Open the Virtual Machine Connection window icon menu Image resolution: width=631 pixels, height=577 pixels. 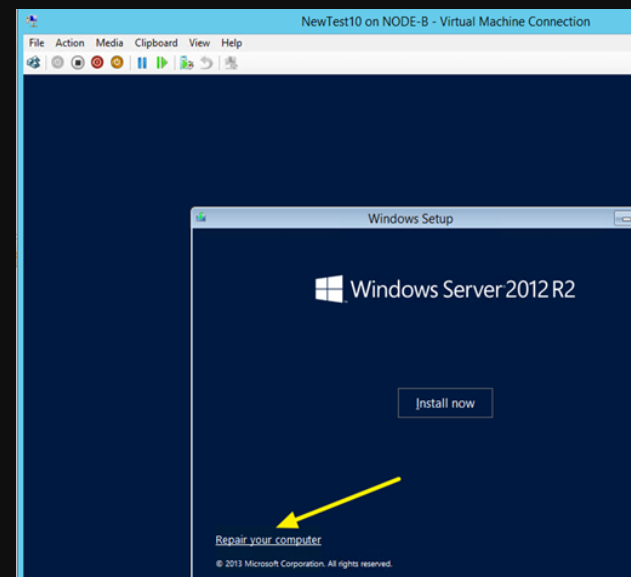tap(32, 21)
